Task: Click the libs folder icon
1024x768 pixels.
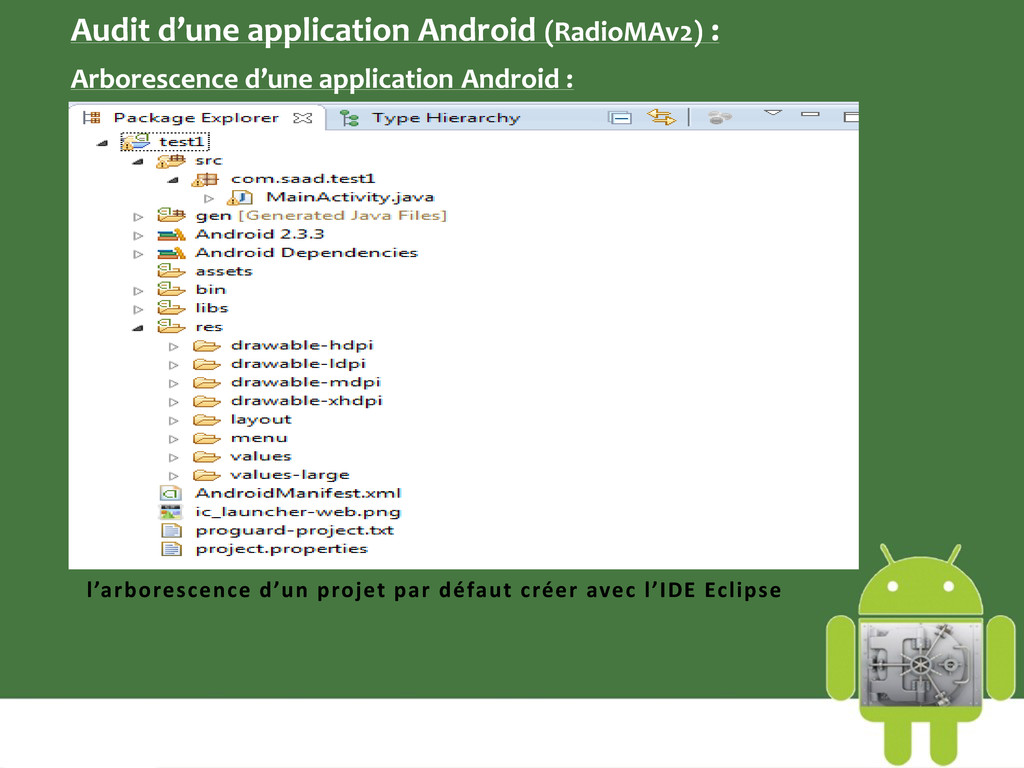Action: click(x=171, y=307)
